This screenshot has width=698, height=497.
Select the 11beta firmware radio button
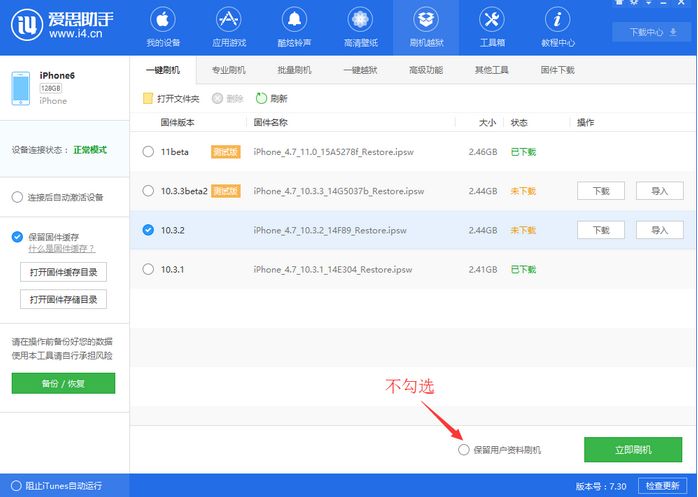tap(148, 151)
